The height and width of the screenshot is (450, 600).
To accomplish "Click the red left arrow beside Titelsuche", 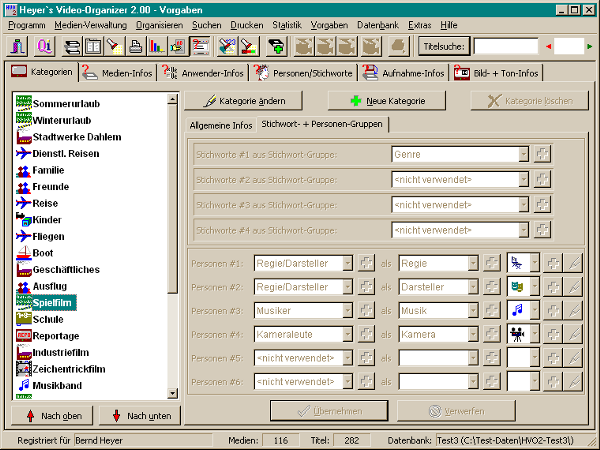I will (547, 46).
